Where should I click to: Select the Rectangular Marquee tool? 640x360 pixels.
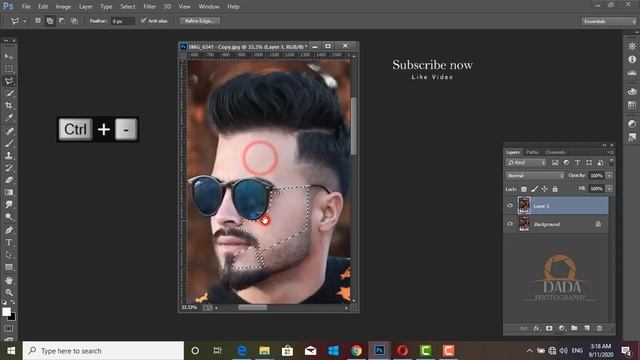point(9,69)
